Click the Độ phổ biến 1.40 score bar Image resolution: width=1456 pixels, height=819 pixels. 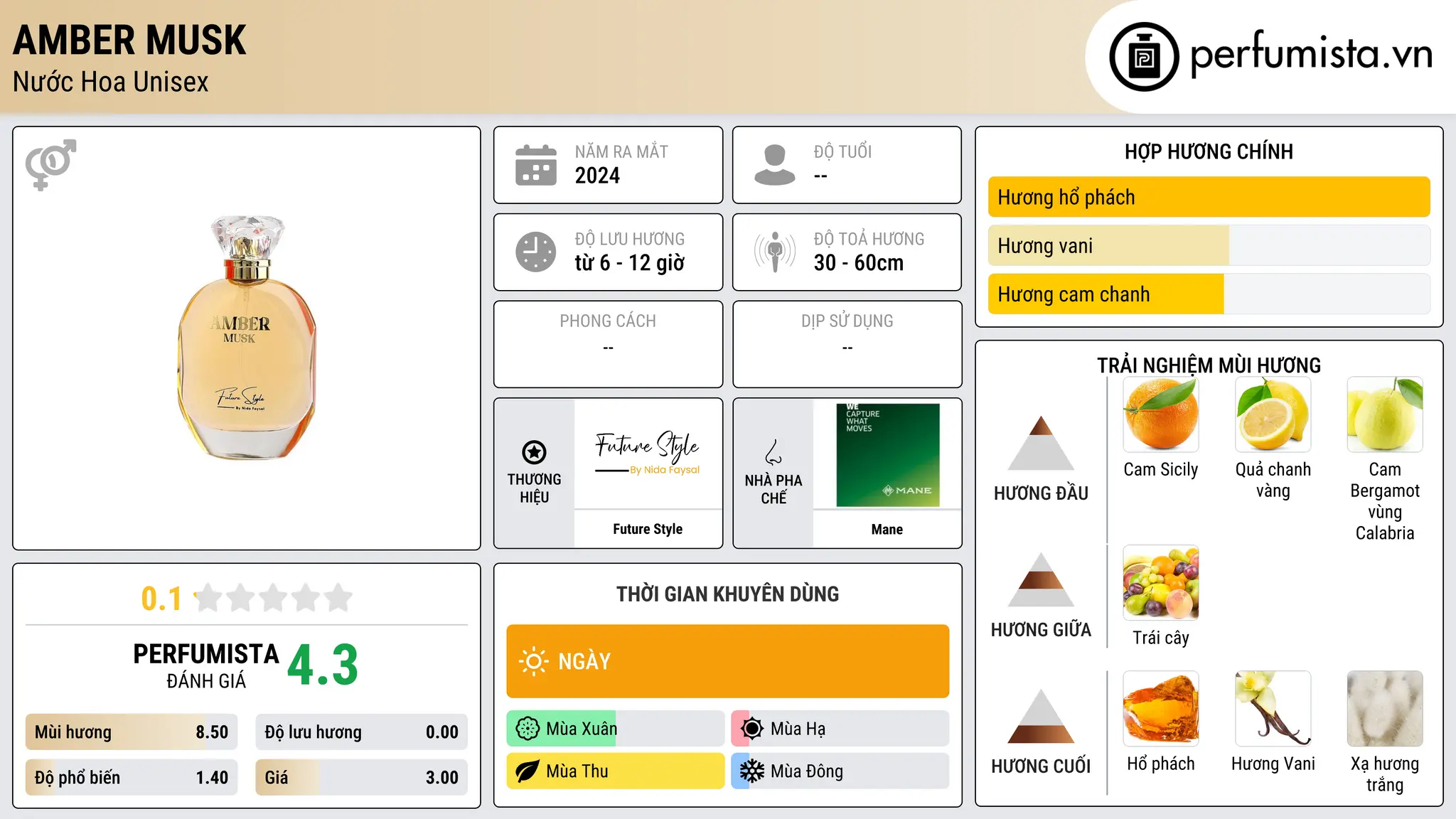[x=132, y=778]
